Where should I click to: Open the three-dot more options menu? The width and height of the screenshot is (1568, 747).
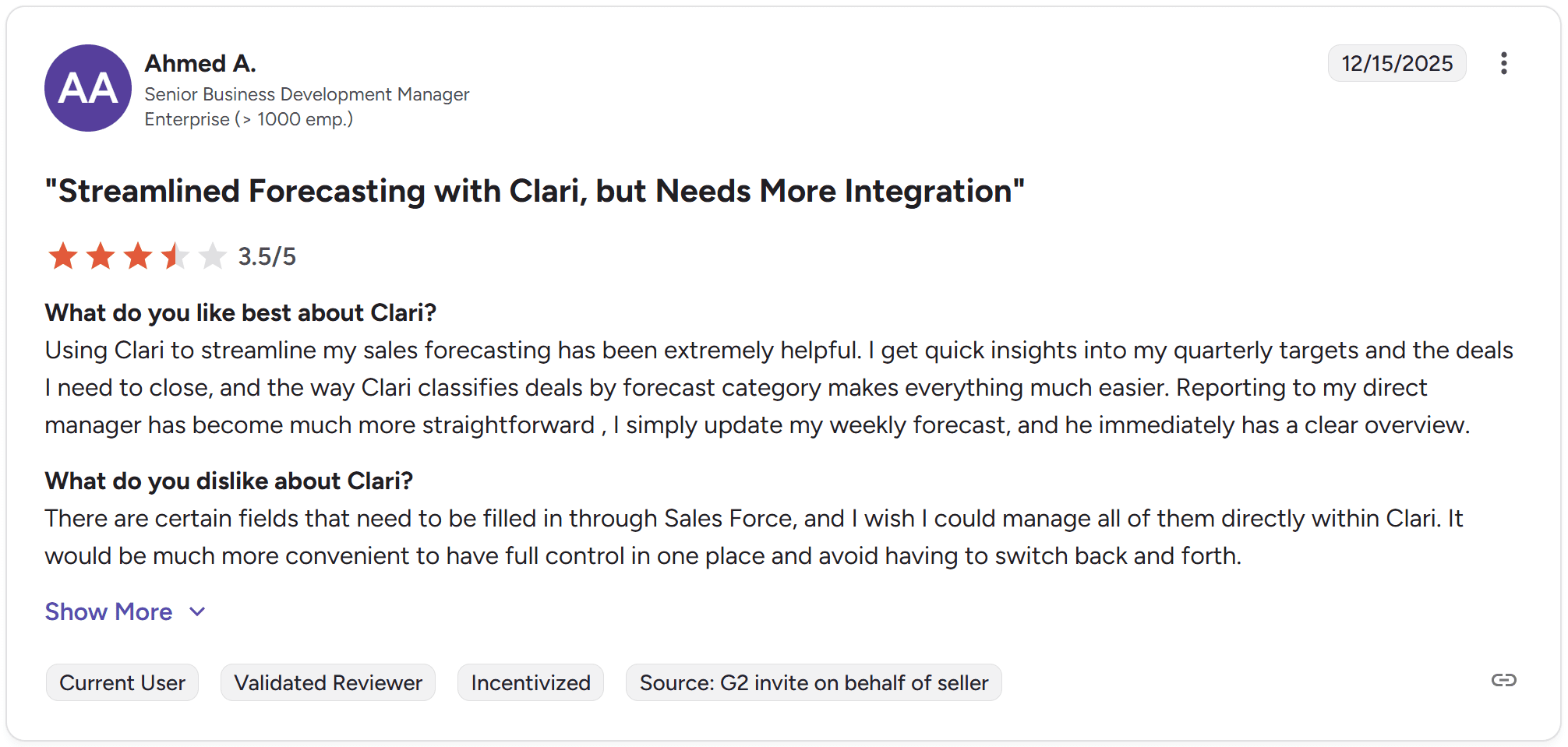click(x=1503, y=63)
